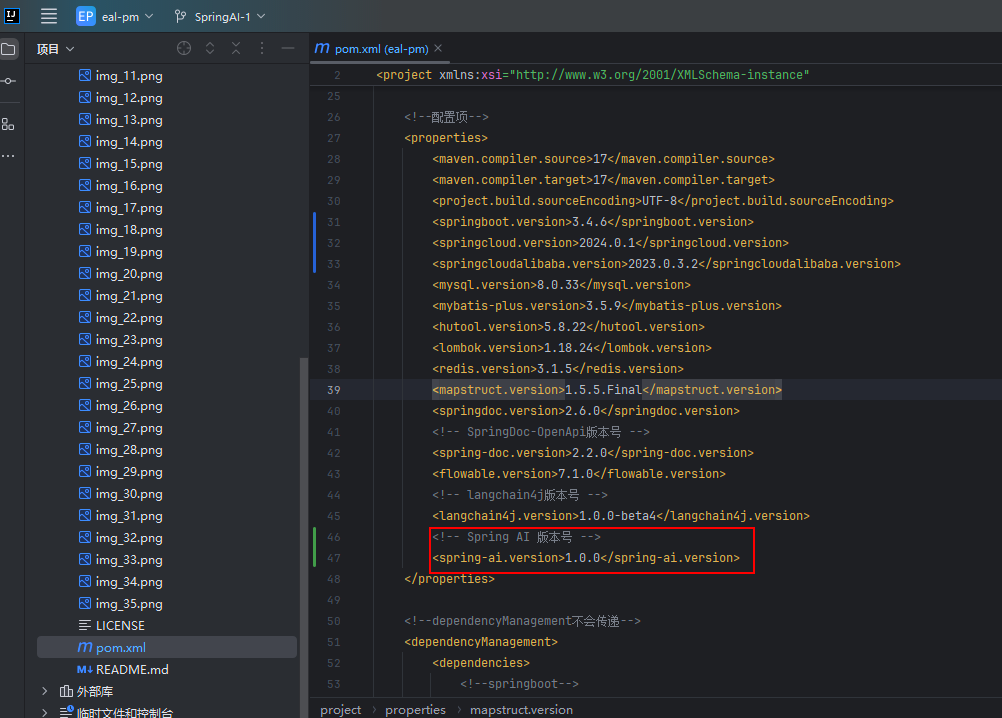The width and height of the screenshot is (1002, 718).
Task: Click the mapstruct.version 1.5.5.Final line
Action: coord(607,390)
